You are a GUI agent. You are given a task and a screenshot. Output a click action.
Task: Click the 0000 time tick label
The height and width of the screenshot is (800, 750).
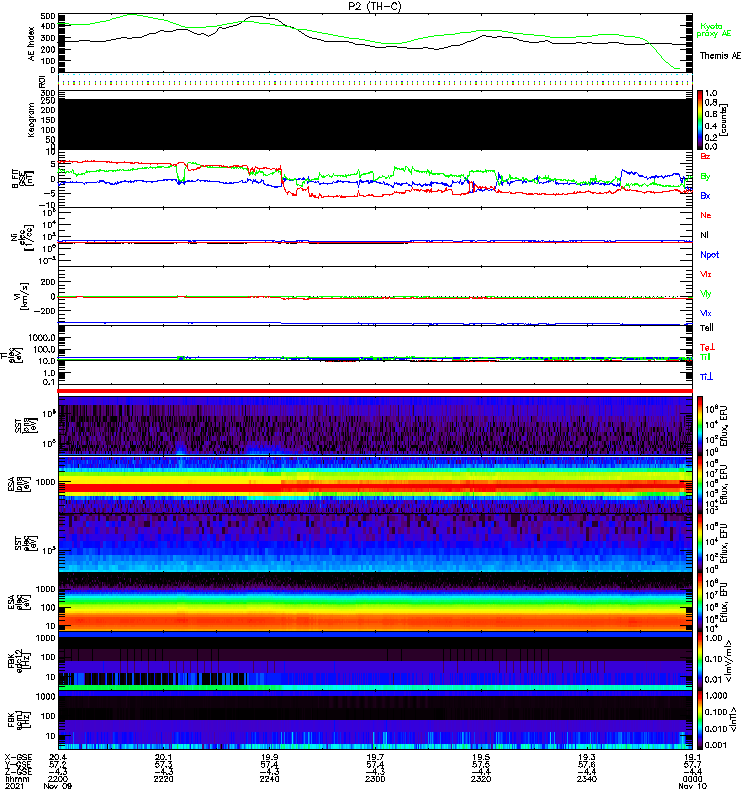coord(692,779)
